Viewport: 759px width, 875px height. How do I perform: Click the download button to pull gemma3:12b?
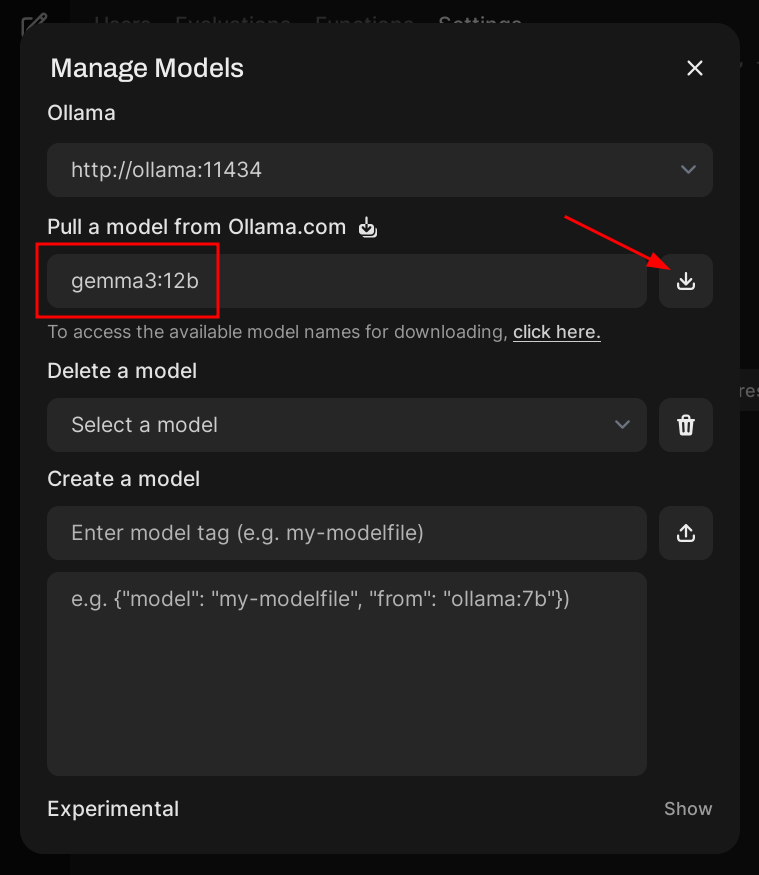685,281
